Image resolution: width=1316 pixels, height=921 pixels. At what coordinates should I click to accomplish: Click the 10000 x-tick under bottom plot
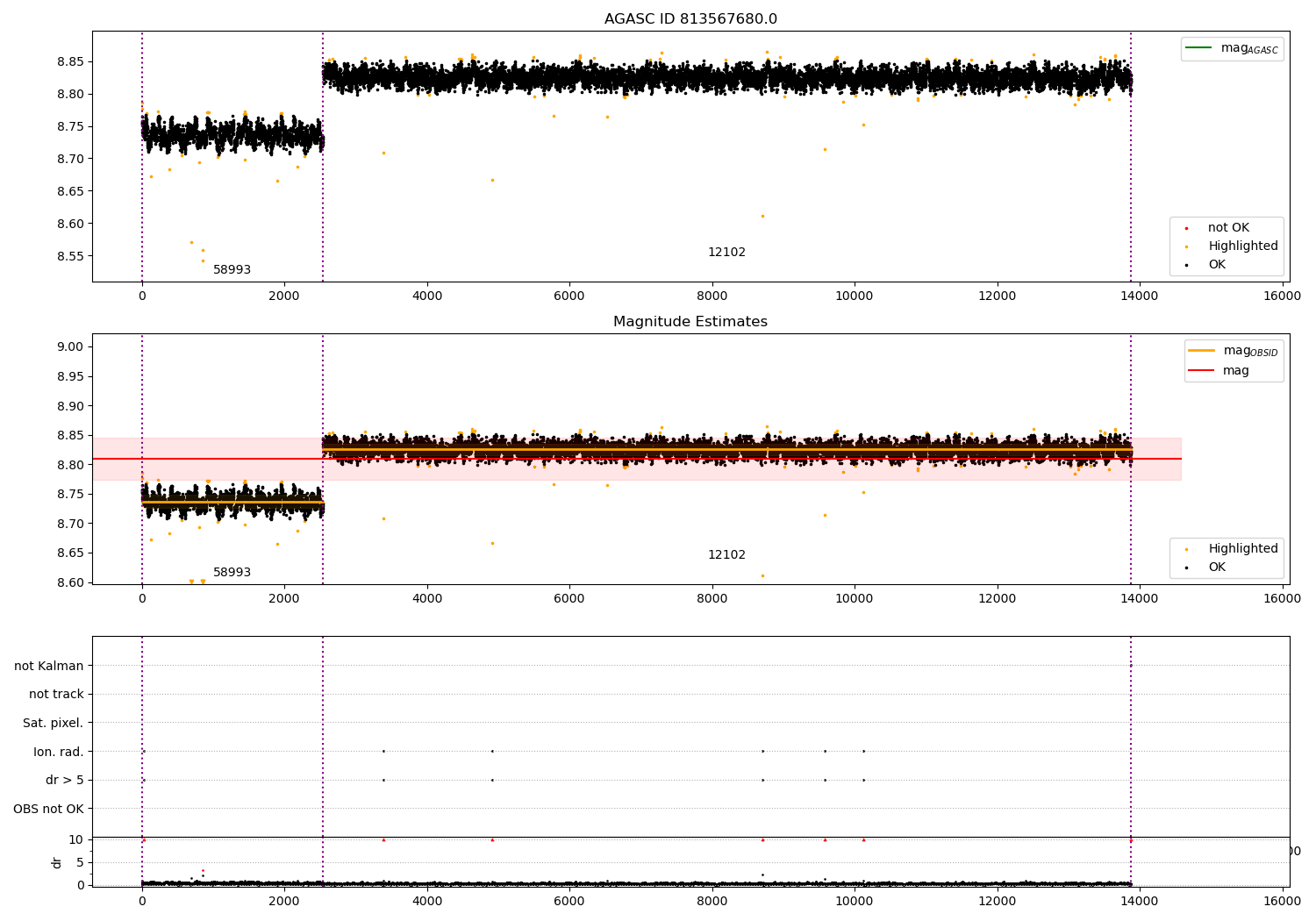(x=855, y=902)
